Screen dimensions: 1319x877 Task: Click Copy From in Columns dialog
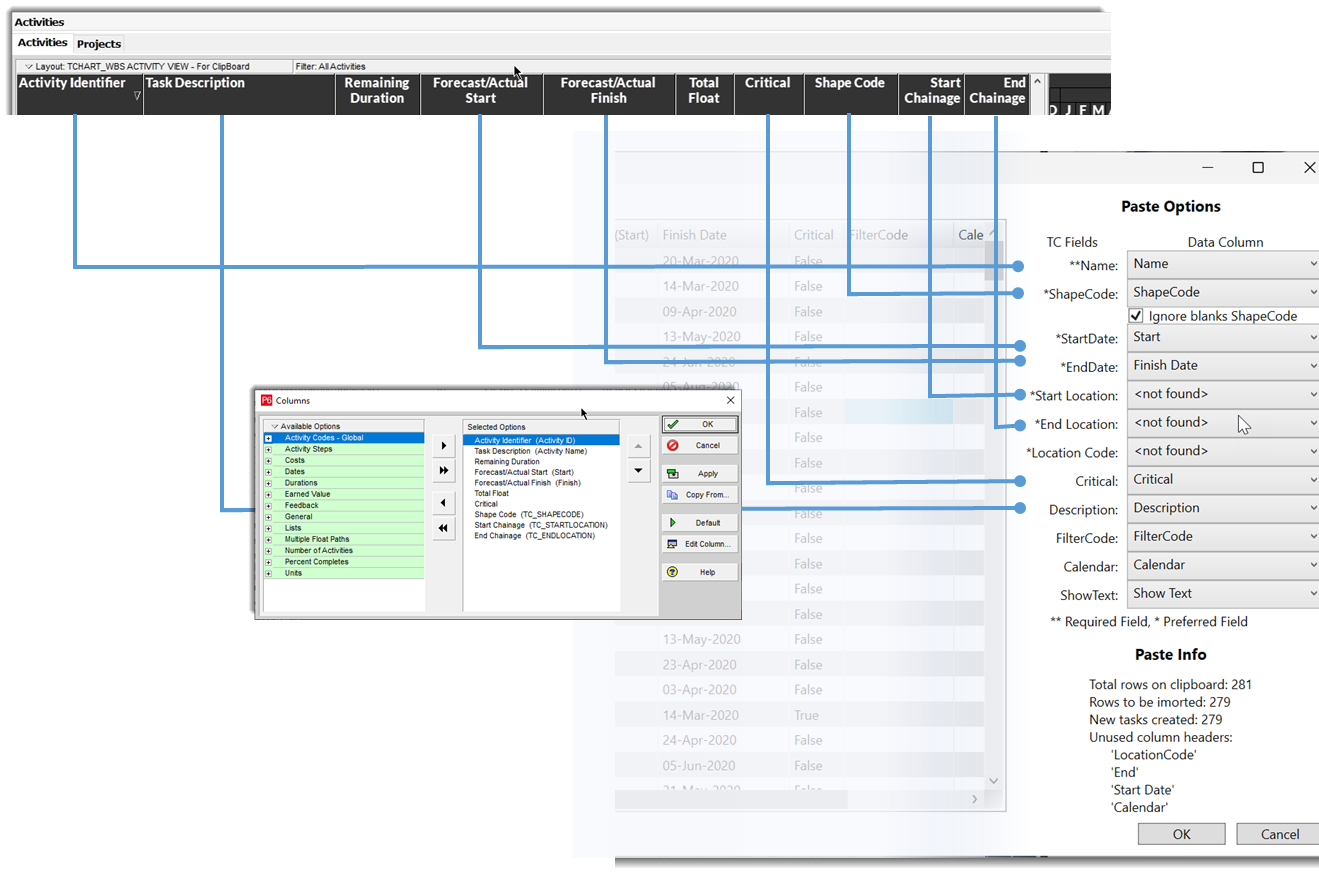click(x=699, y=494)
